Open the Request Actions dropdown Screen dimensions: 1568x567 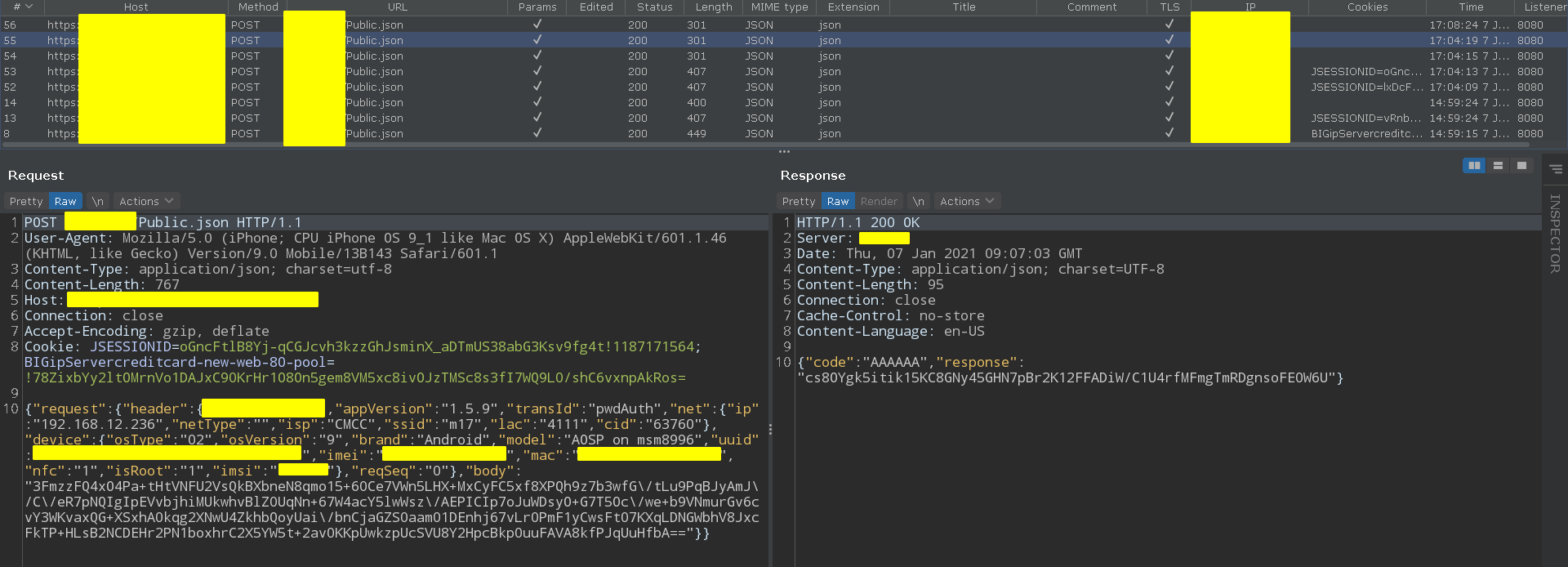pos(146,201)
